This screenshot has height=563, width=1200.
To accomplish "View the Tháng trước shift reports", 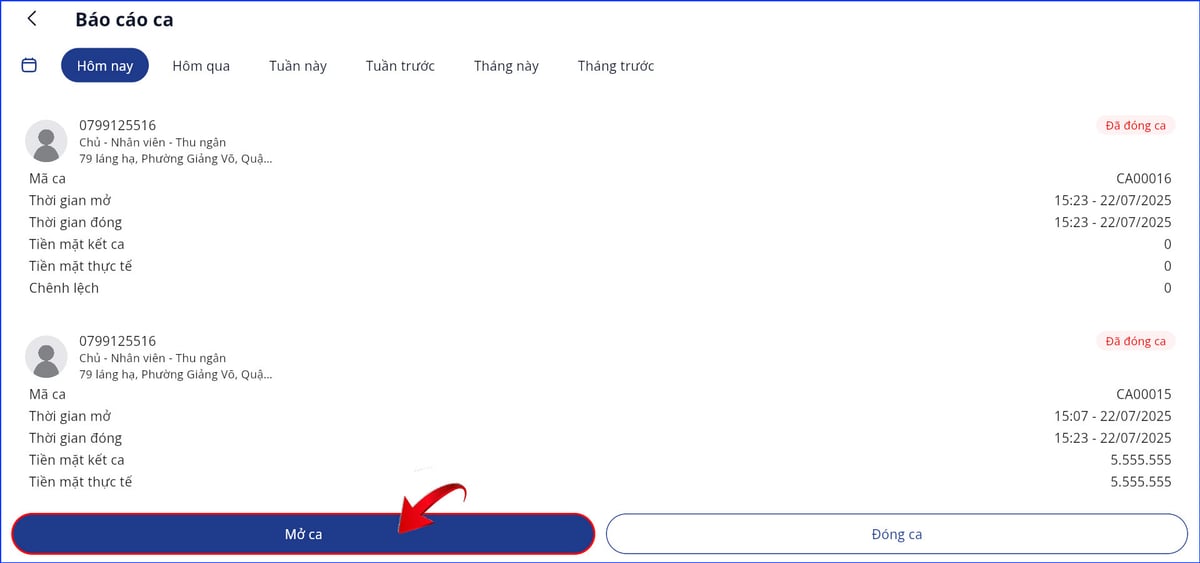I will coord(616,66).
